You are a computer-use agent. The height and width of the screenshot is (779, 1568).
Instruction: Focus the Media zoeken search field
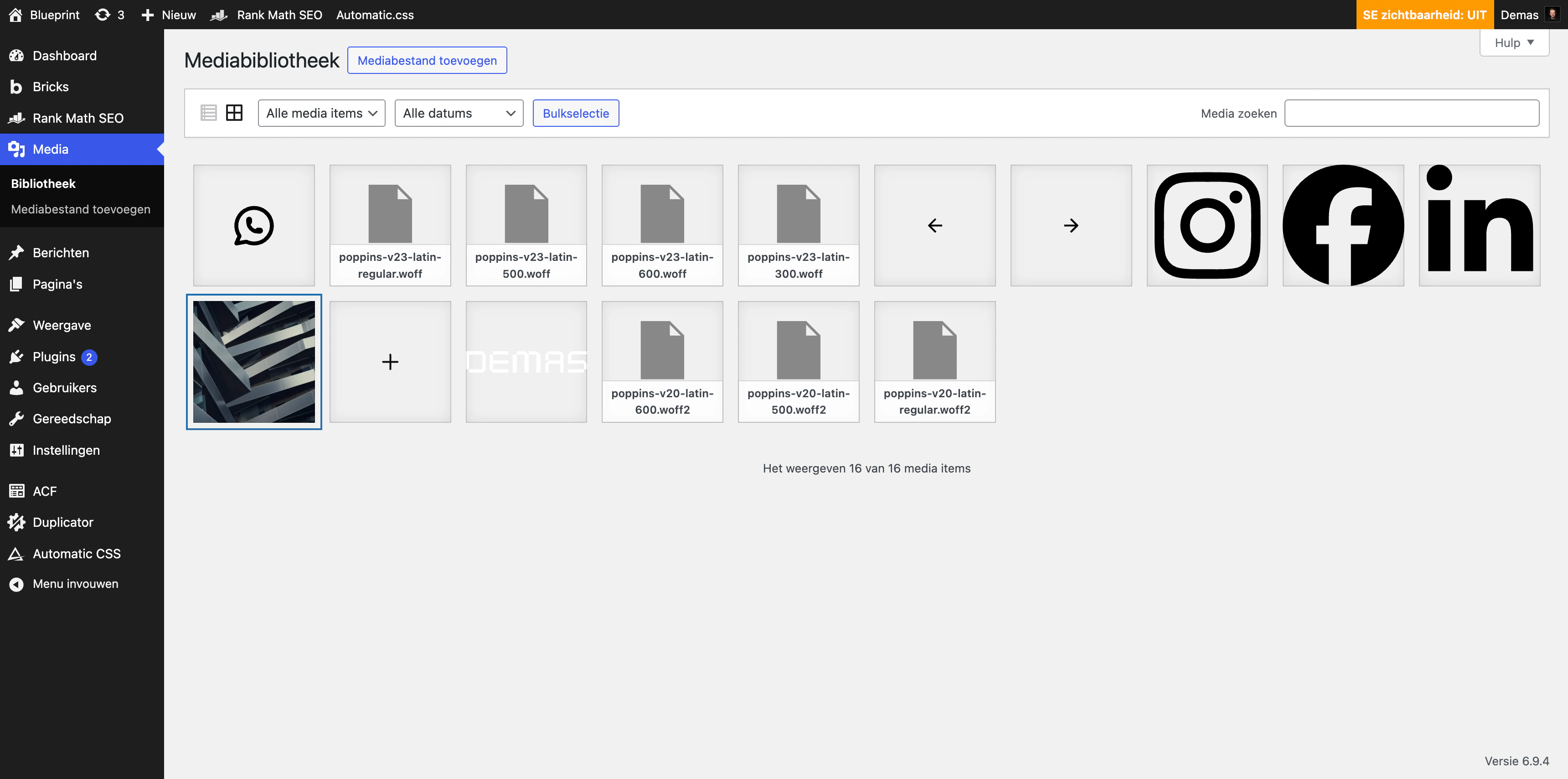pos(1412,113)
